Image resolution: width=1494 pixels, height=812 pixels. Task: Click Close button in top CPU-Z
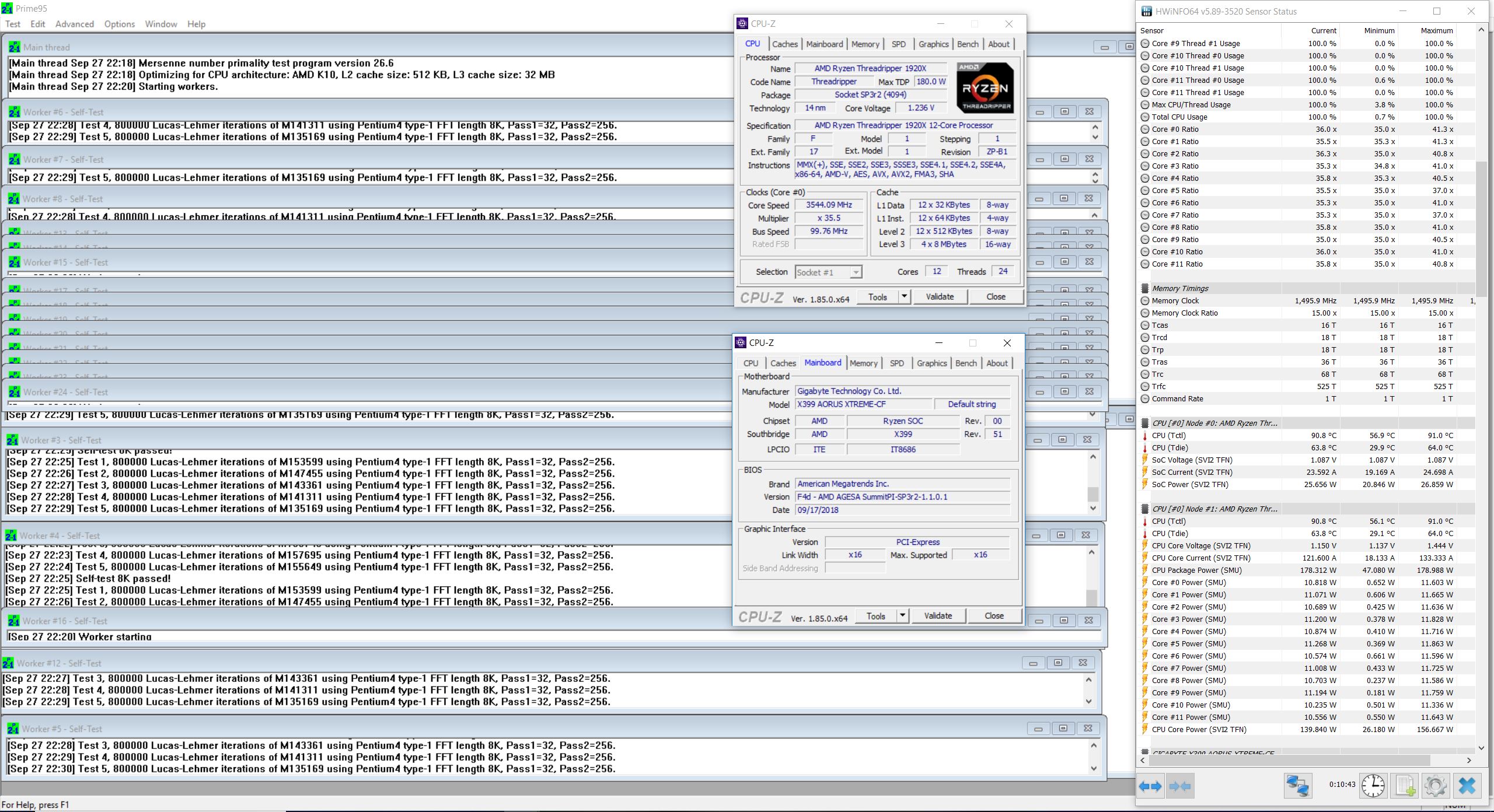(996, 296)
